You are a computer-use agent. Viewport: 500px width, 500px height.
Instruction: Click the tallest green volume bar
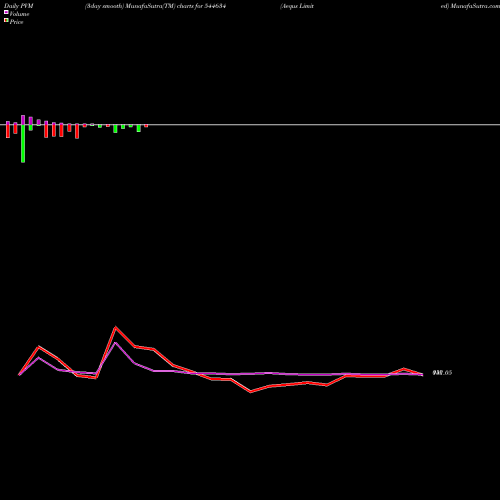(x=23, y=144)
